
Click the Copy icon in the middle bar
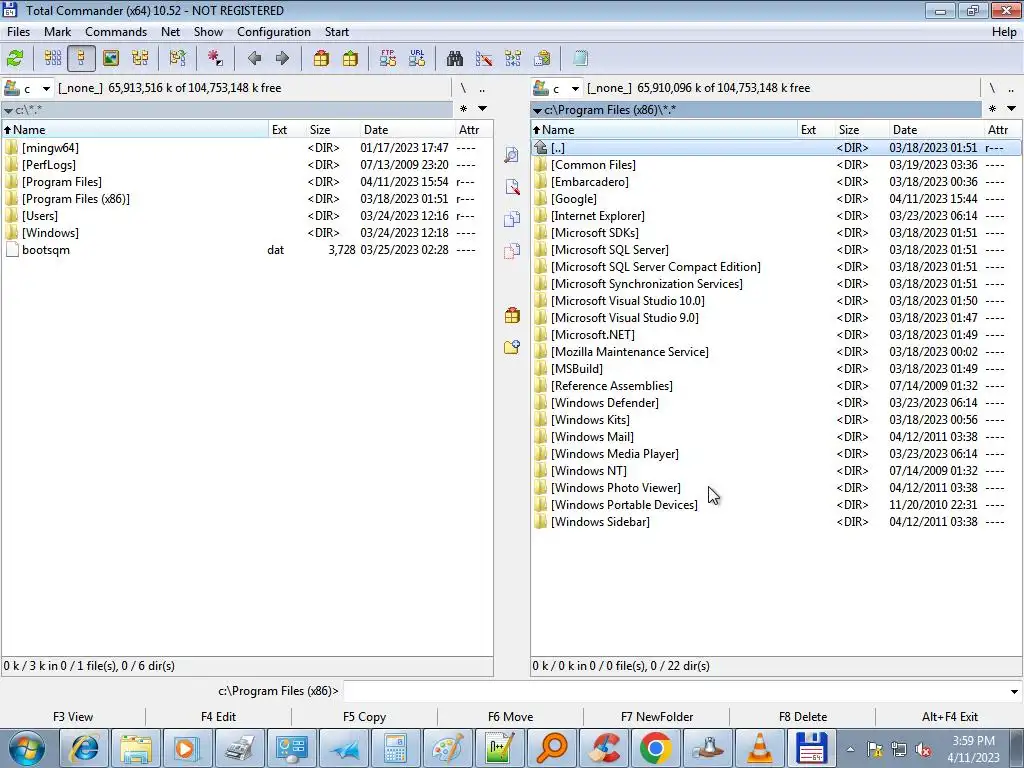pos(512,219)
